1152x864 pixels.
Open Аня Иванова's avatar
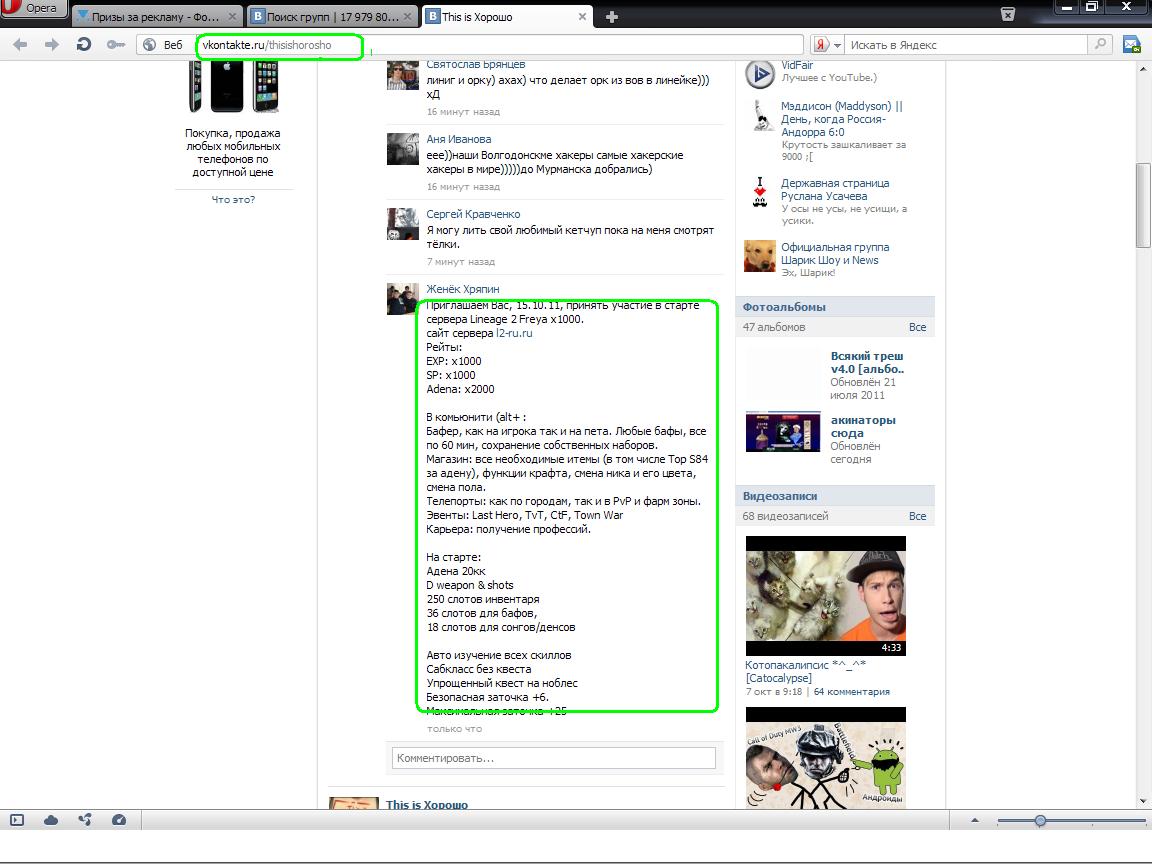[x=403, y=148]
